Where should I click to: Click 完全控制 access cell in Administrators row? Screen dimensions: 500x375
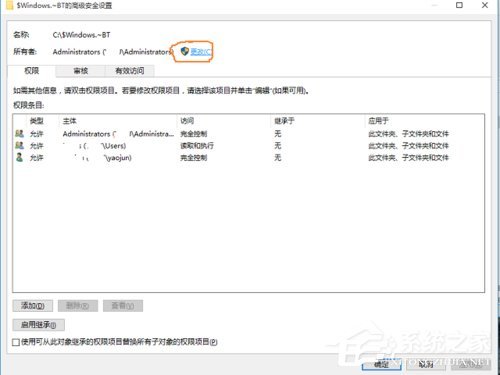[194, 134]
